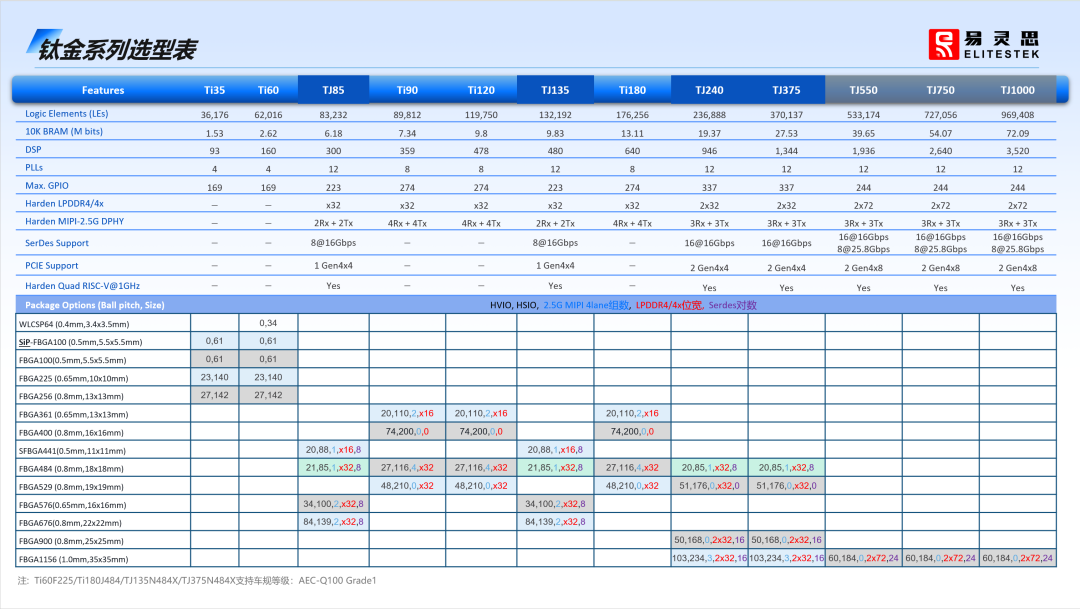Select the 969,408 logic elements value
Image resolution: width=1080 pixels, height=609 pixels.
point(1017,115)
